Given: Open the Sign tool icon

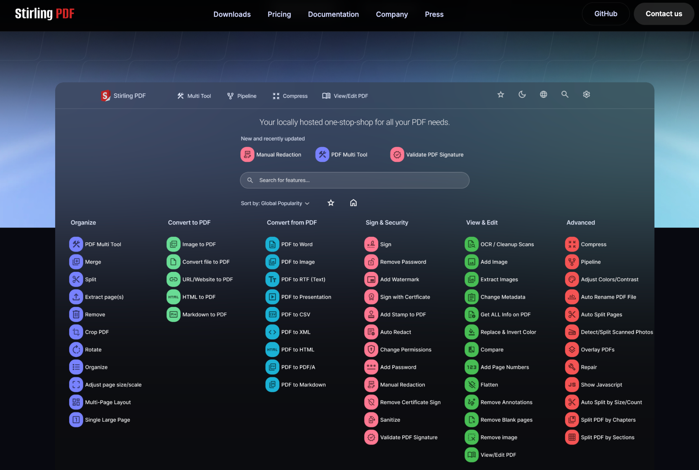Looking at the screenshot, I should 371,244.
